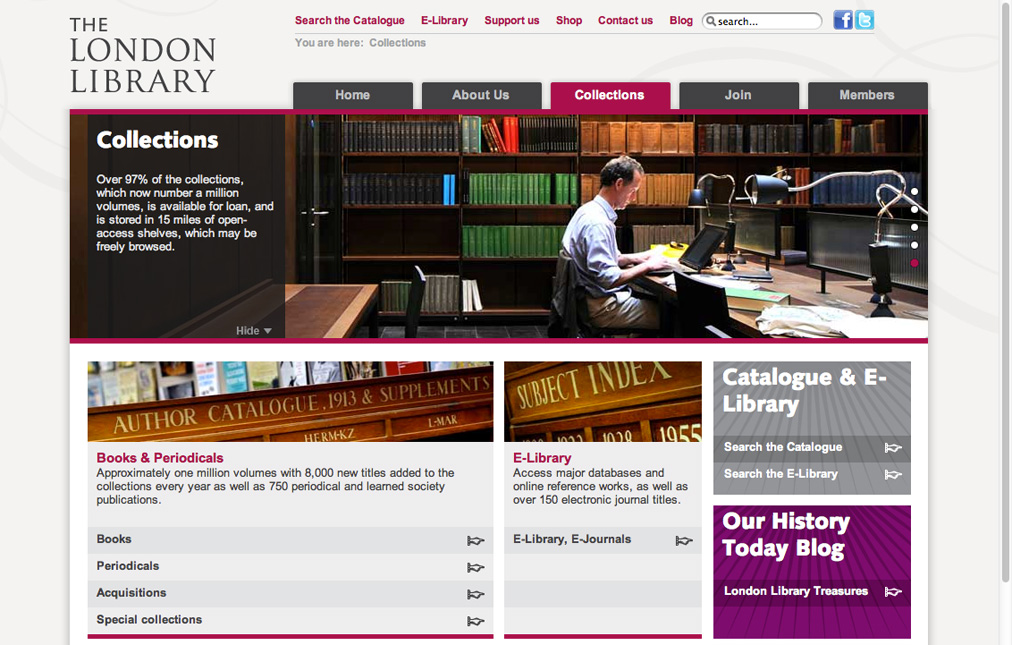The image size is (1012, 645).
Task: Click the Catalogue & E-Library heading
Action: (804, 390)
